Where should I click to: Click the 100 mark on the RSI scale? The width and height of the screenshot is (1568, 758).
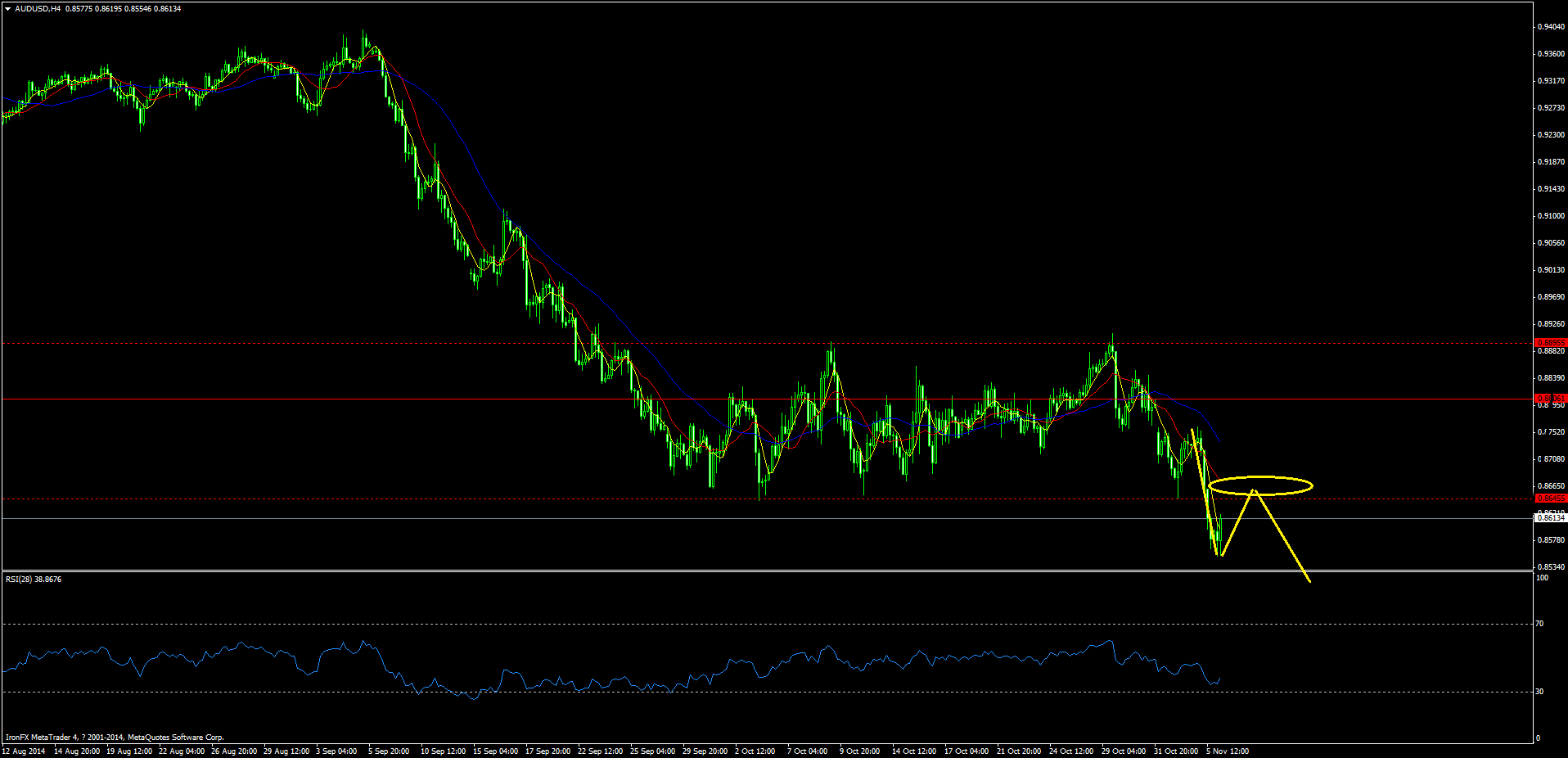coord(1543,578)
